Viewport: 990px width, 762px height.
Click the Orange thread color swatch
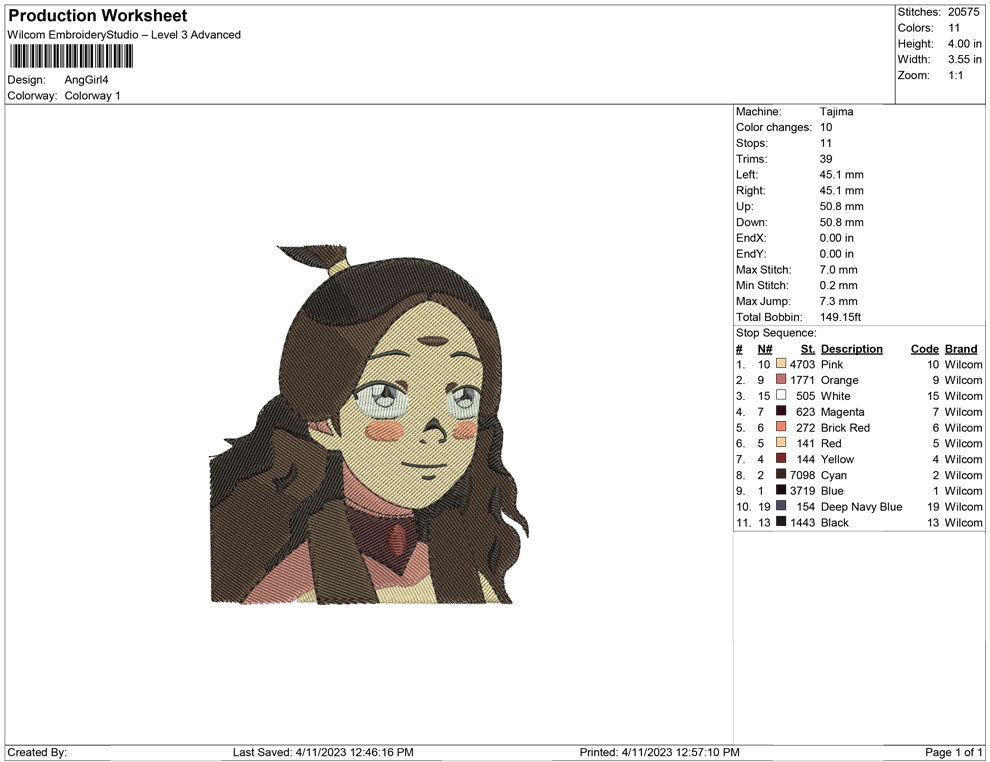click(x=781, y=379)
